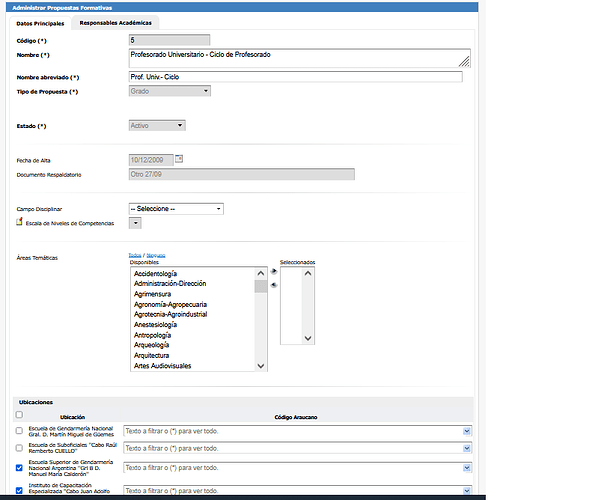Open the Tipo de Propuesta dropdown
613x500 pixels.
click(x=170, y=91)
